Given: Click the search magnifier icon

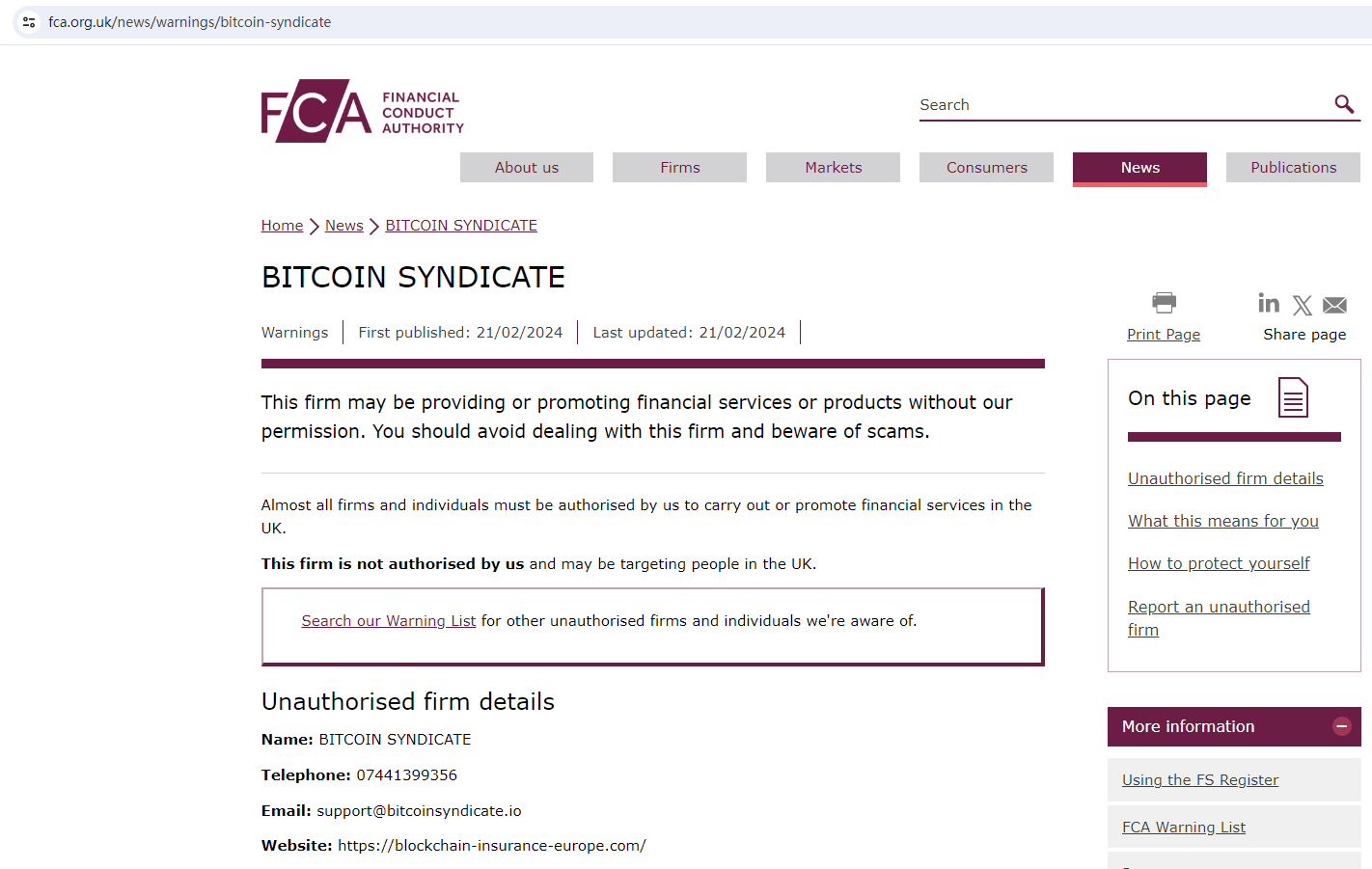Looking at the screenshot, I should click(1344, 103).
